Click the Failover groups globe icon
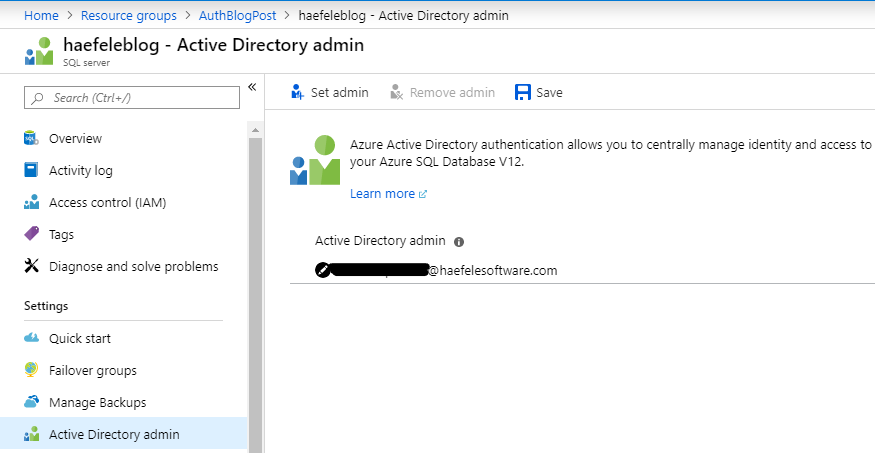The height and width of the screenshot is (453, 875). click(31, 370)
